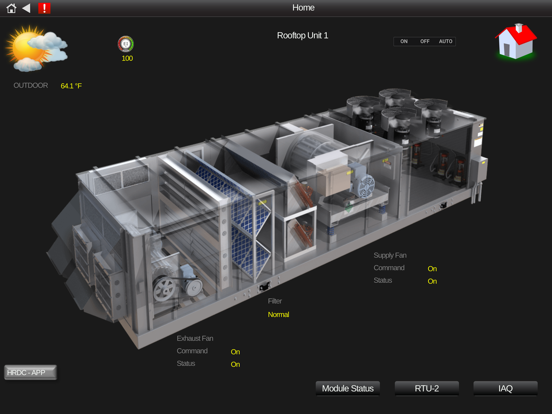Screen dimensions: 552x414
Task: Set unit mode to ON
Action: pos(404,41)
